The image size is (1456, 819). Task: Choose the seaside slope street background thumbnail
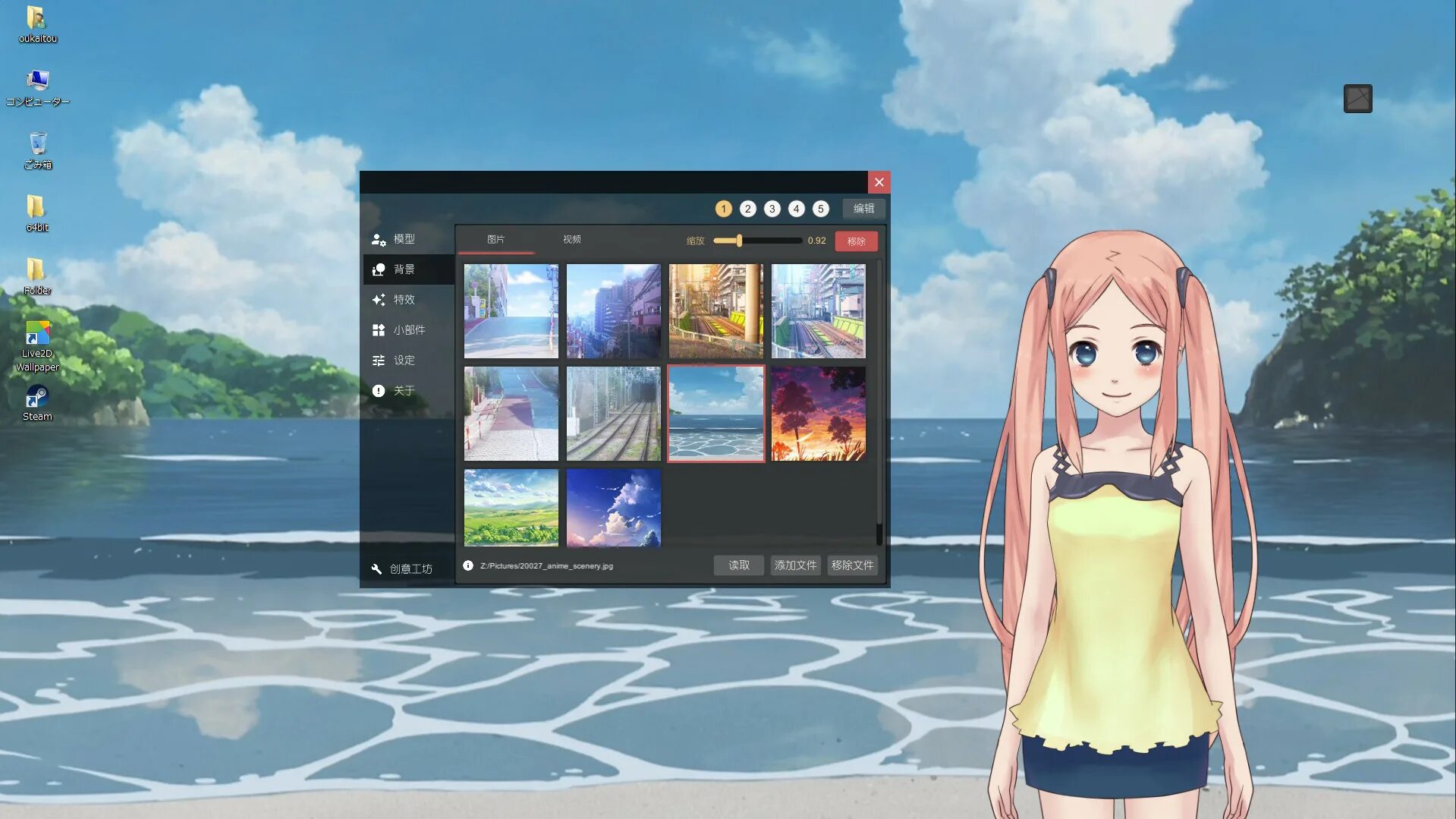pyautogui.click(x=511, y=311)
